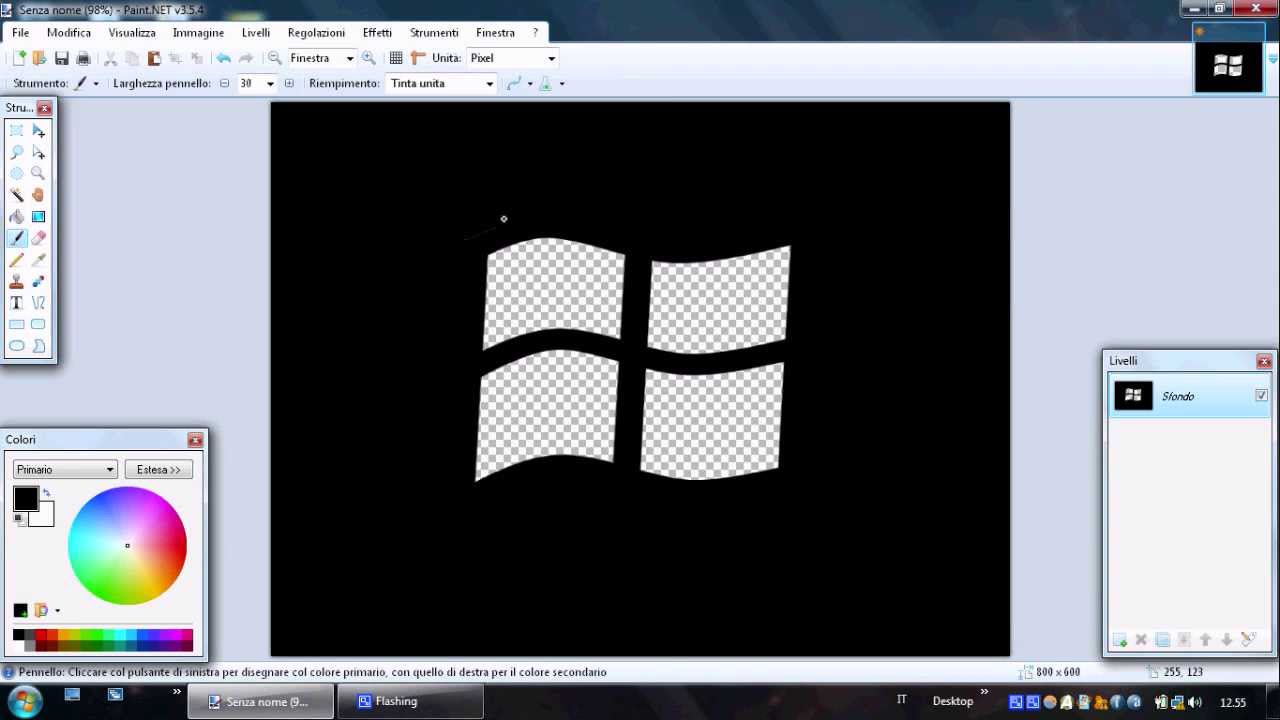Viewport: 1280px width, 720px height.
Task: Decrease brush width minus button
Action: pos(224,83)
